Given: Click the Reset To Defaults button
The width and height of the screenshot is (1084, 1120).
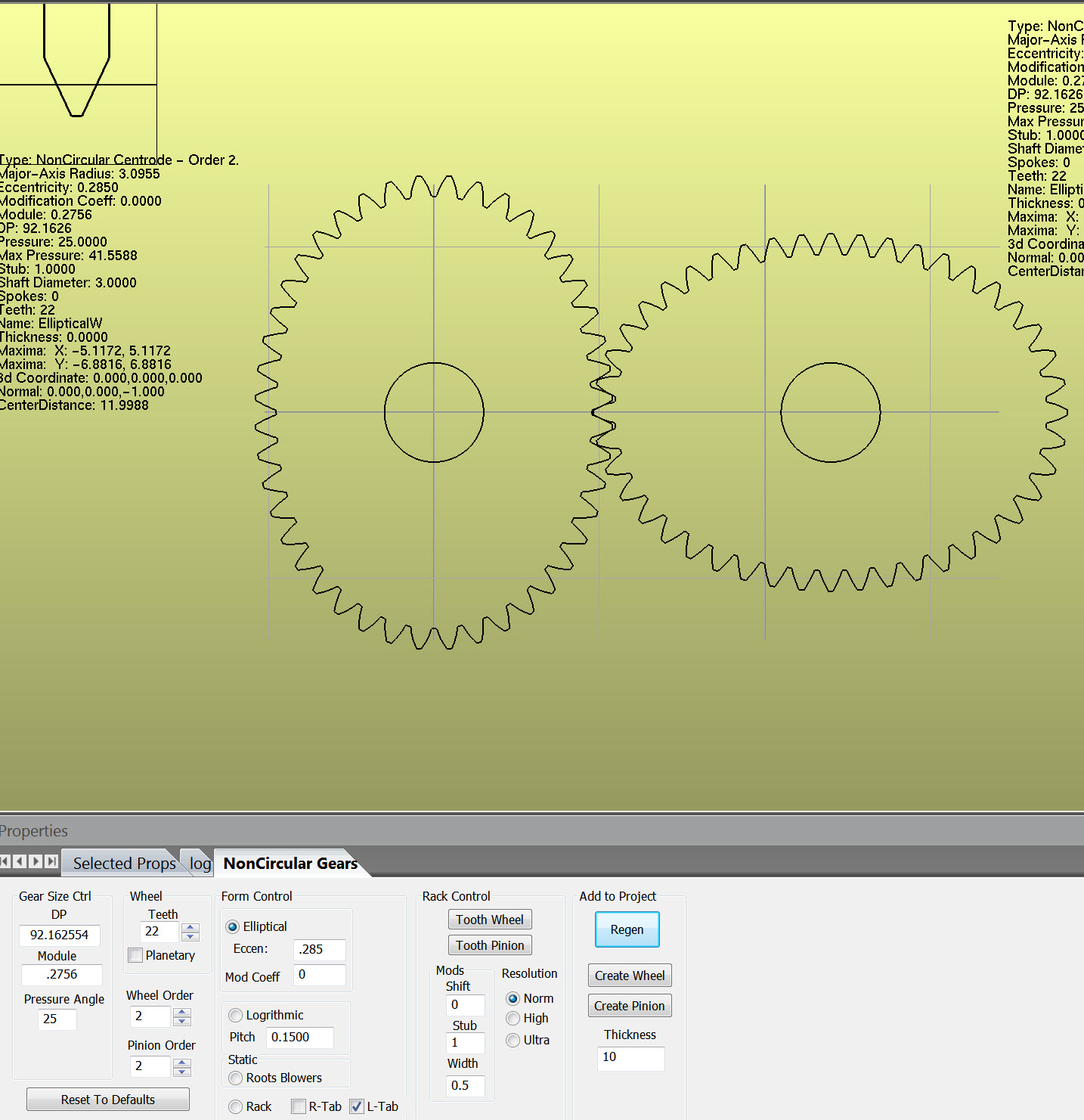Looking at the screenshot, I should (108, 1100).
